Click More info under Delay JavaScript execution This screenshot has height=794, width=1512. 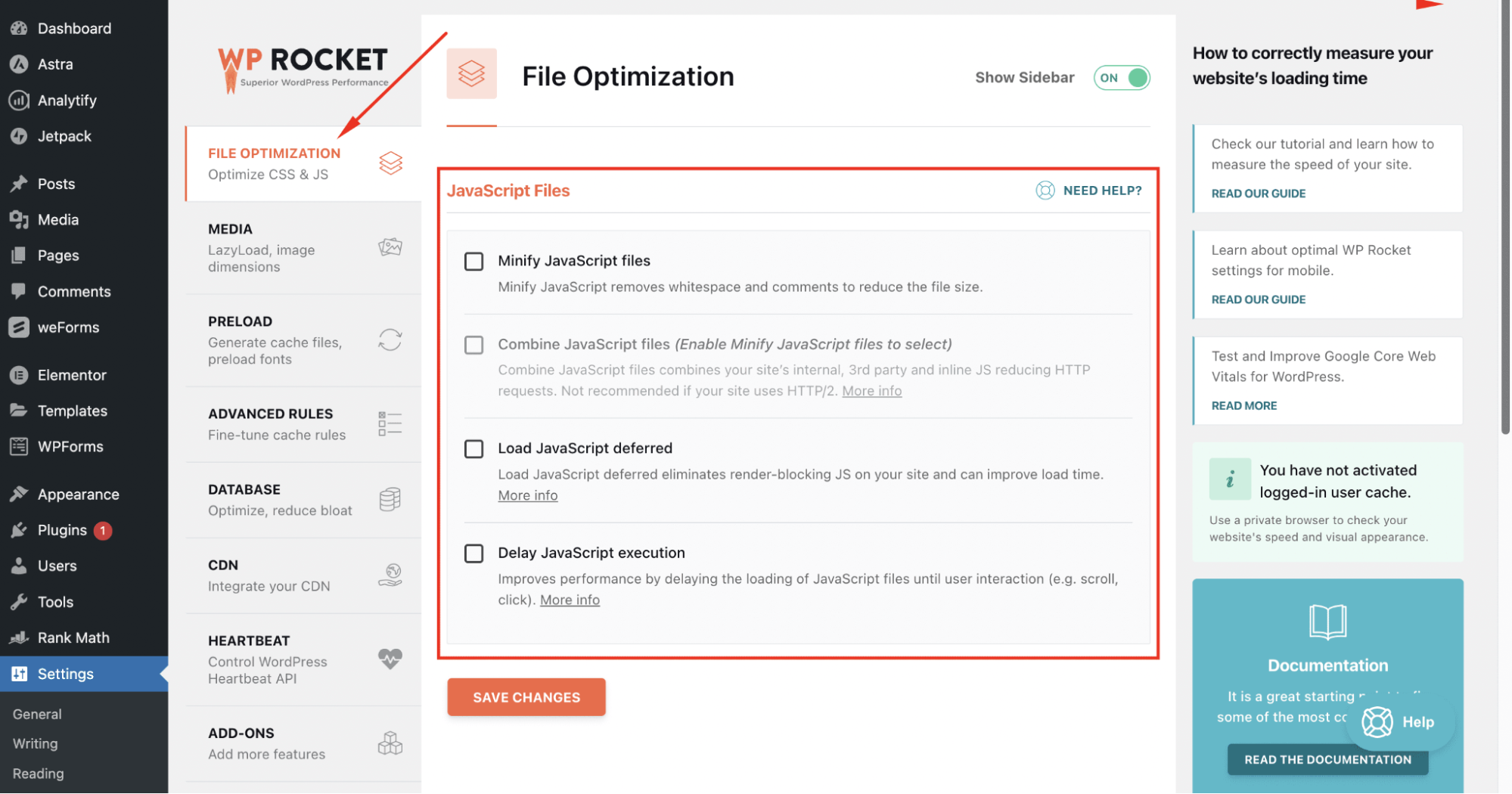pos(570,600)
